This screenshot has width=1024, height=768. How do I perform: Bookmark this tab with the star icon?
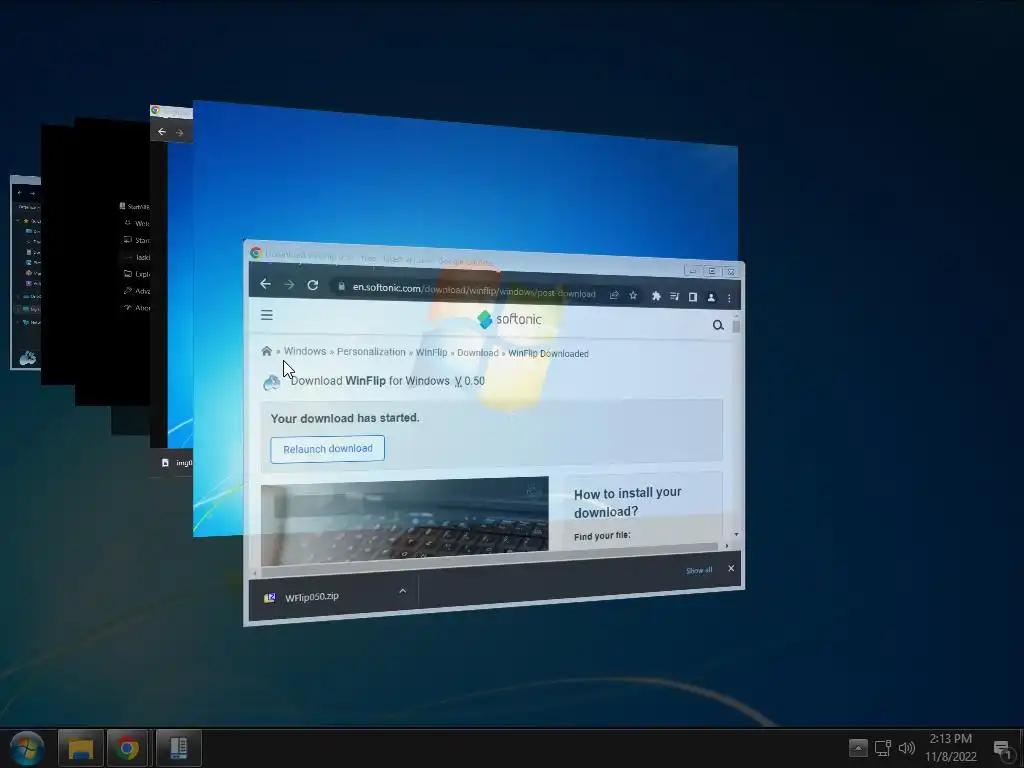633,295
